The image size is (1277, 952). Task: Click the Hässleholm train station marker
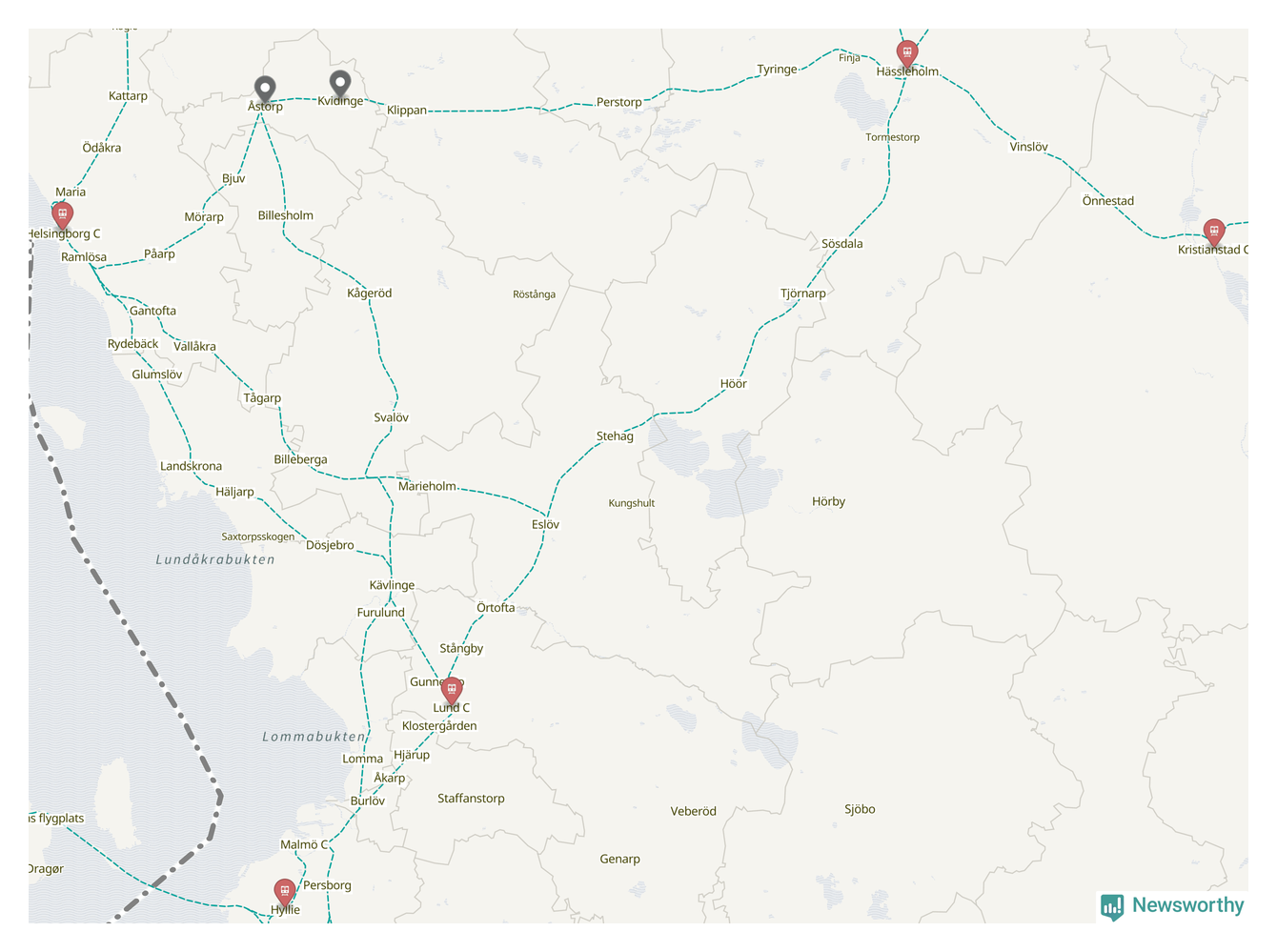[x=907, y=53]
